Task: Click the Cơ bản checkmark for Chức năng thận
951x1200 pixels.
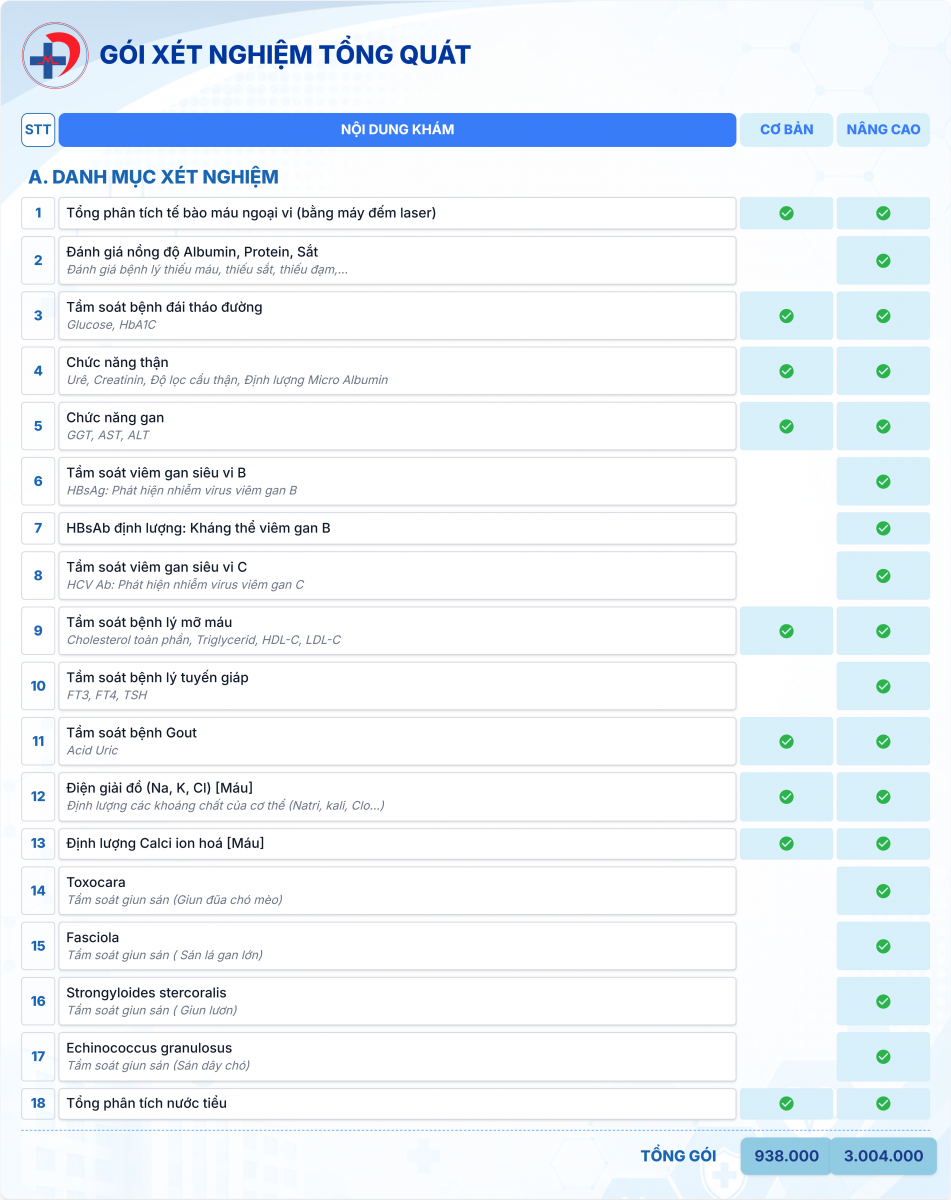Action: [786, 371]
